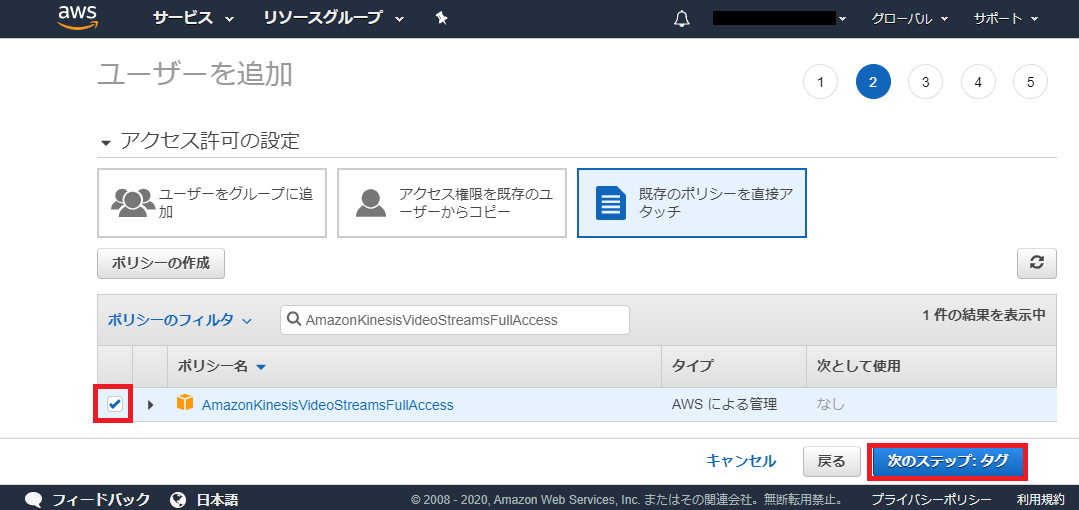This screenshot has height=510, width=1079.
Task: Click the 1 件の結果を表示中 text
Action: click(x=984, y=315)
